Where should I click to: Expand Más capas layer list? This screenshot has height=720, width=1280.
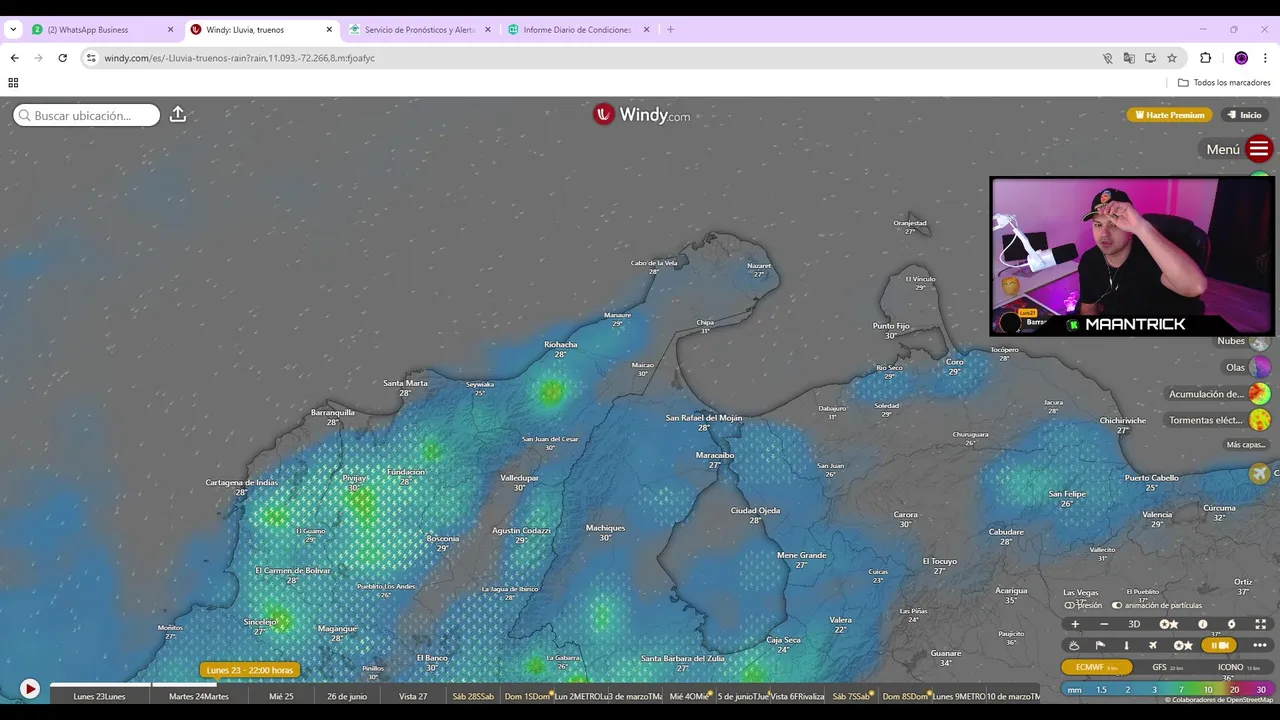pyautogui.click(x=1246, y=445)
